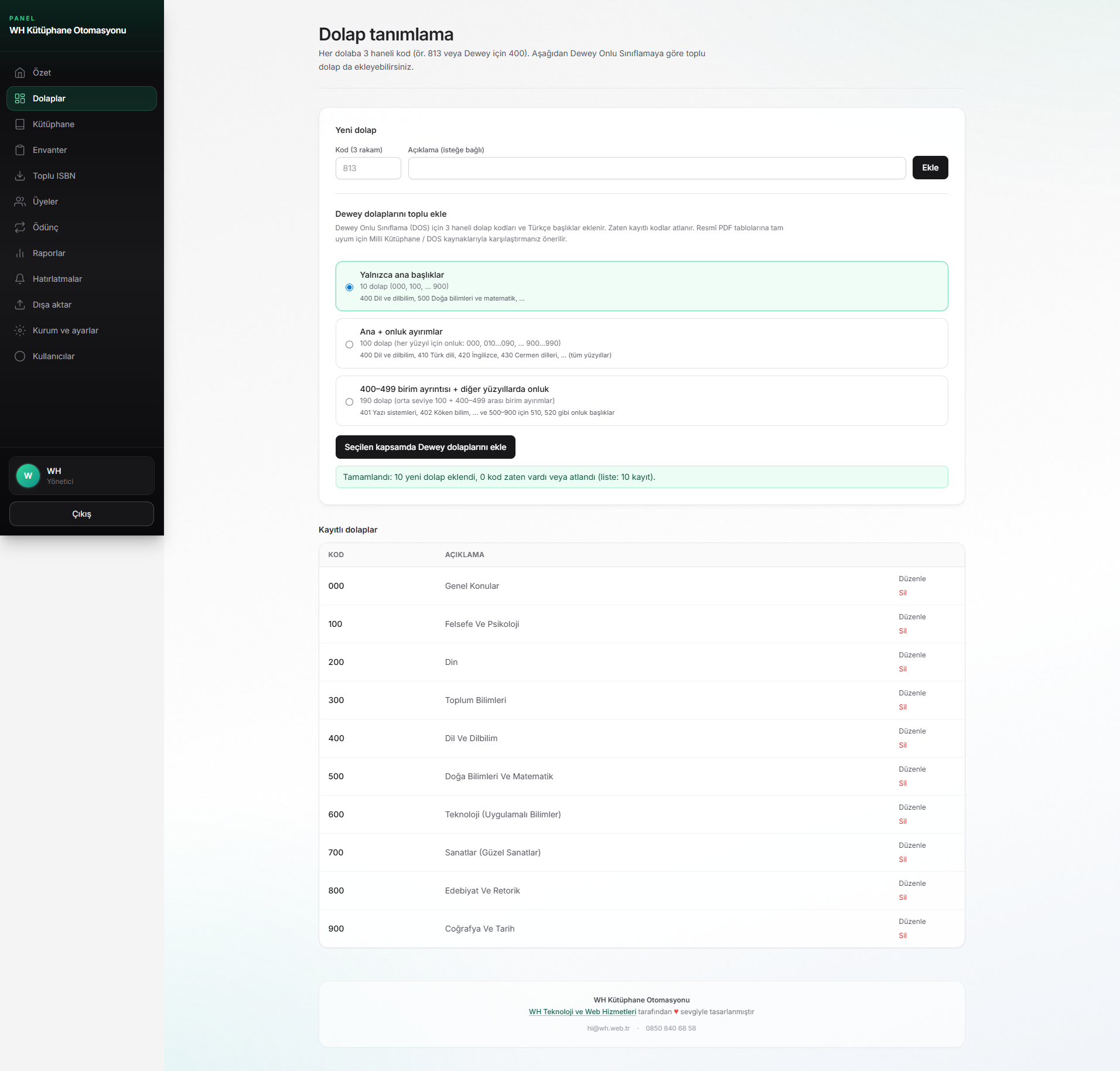
Task: Click the Kullanıcılar circle icon
Action: [x=20, y=356]
